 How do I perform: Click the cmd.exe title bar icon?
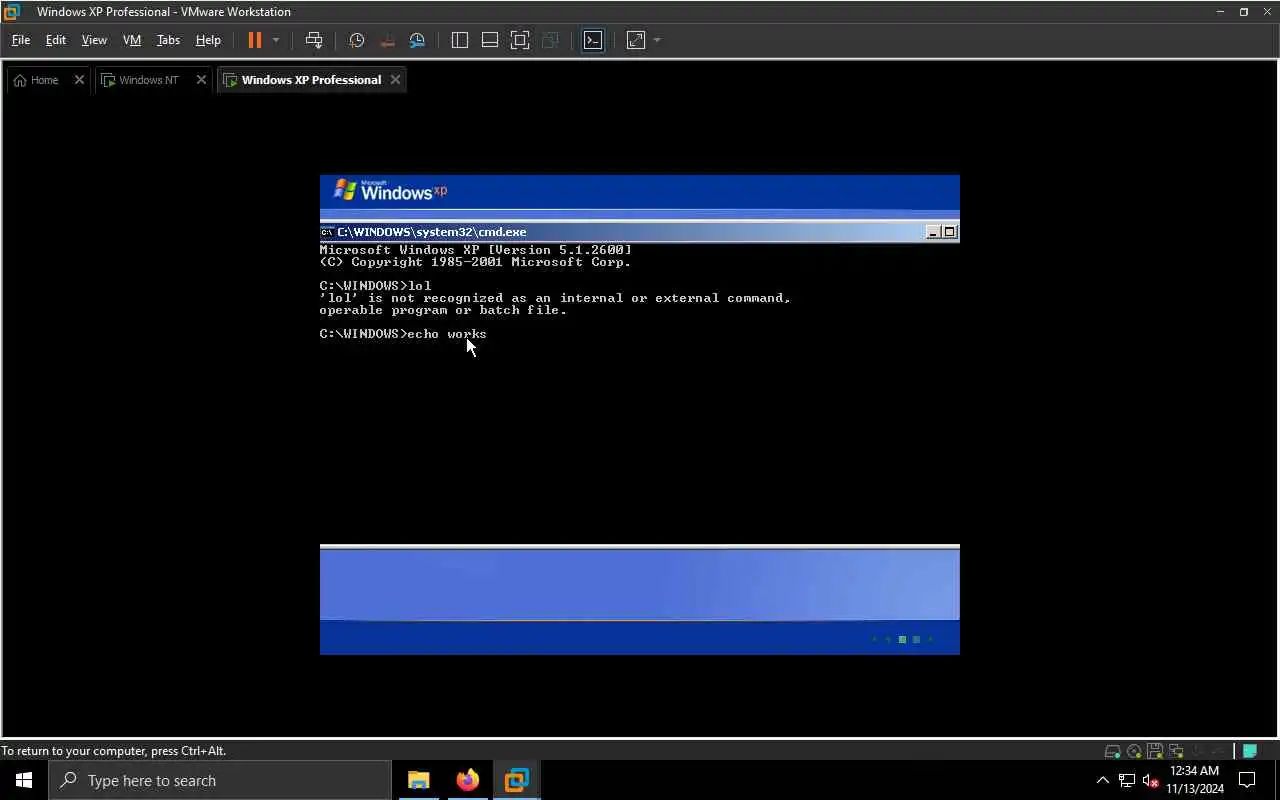[x=327, y=232]
